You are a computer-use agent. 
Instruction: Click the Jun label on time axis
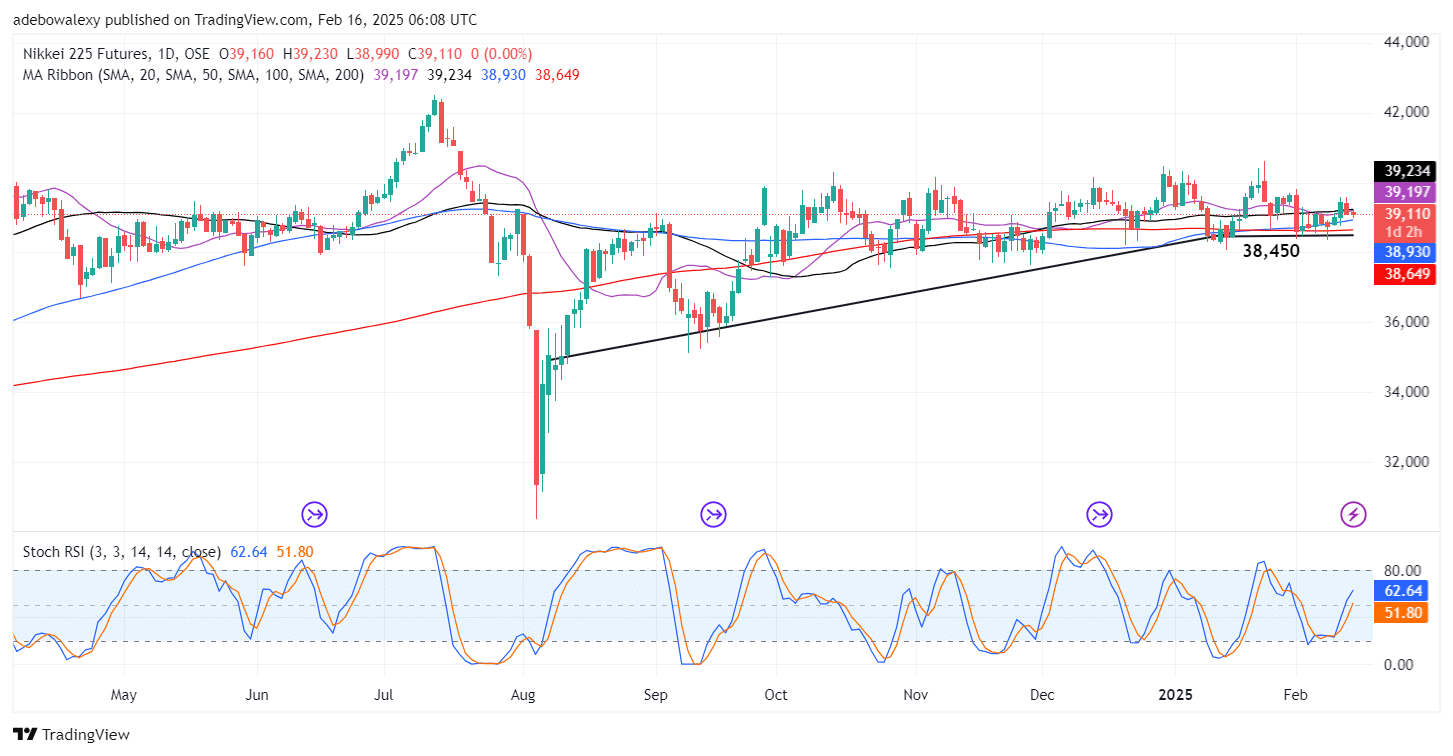coord(257,695)
